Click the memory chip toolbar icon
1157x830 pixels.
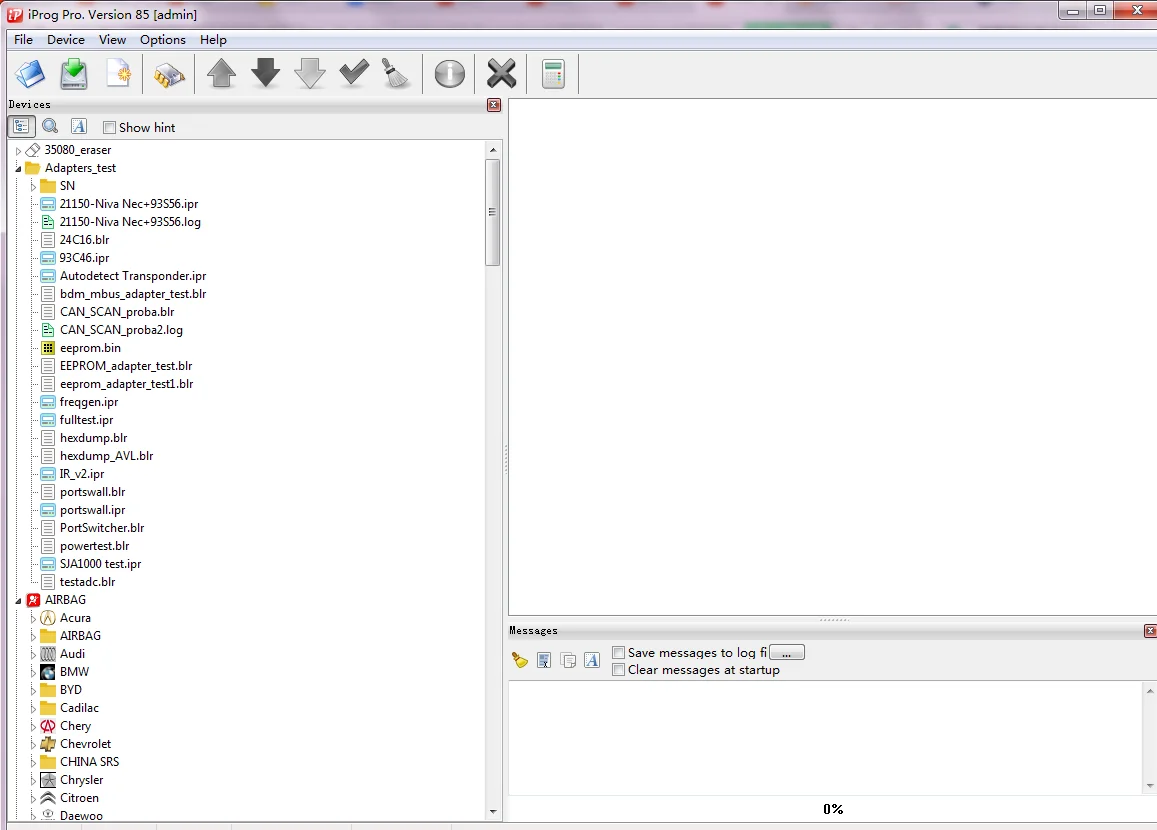click(169, 75)
